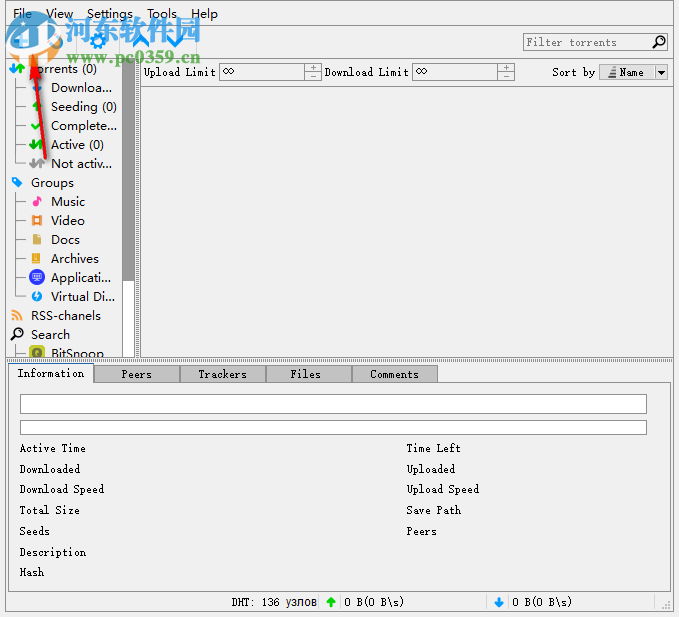The image size is (679, 617).
Task: Select the RSS-chanels label
Action: tap(66, 316)
